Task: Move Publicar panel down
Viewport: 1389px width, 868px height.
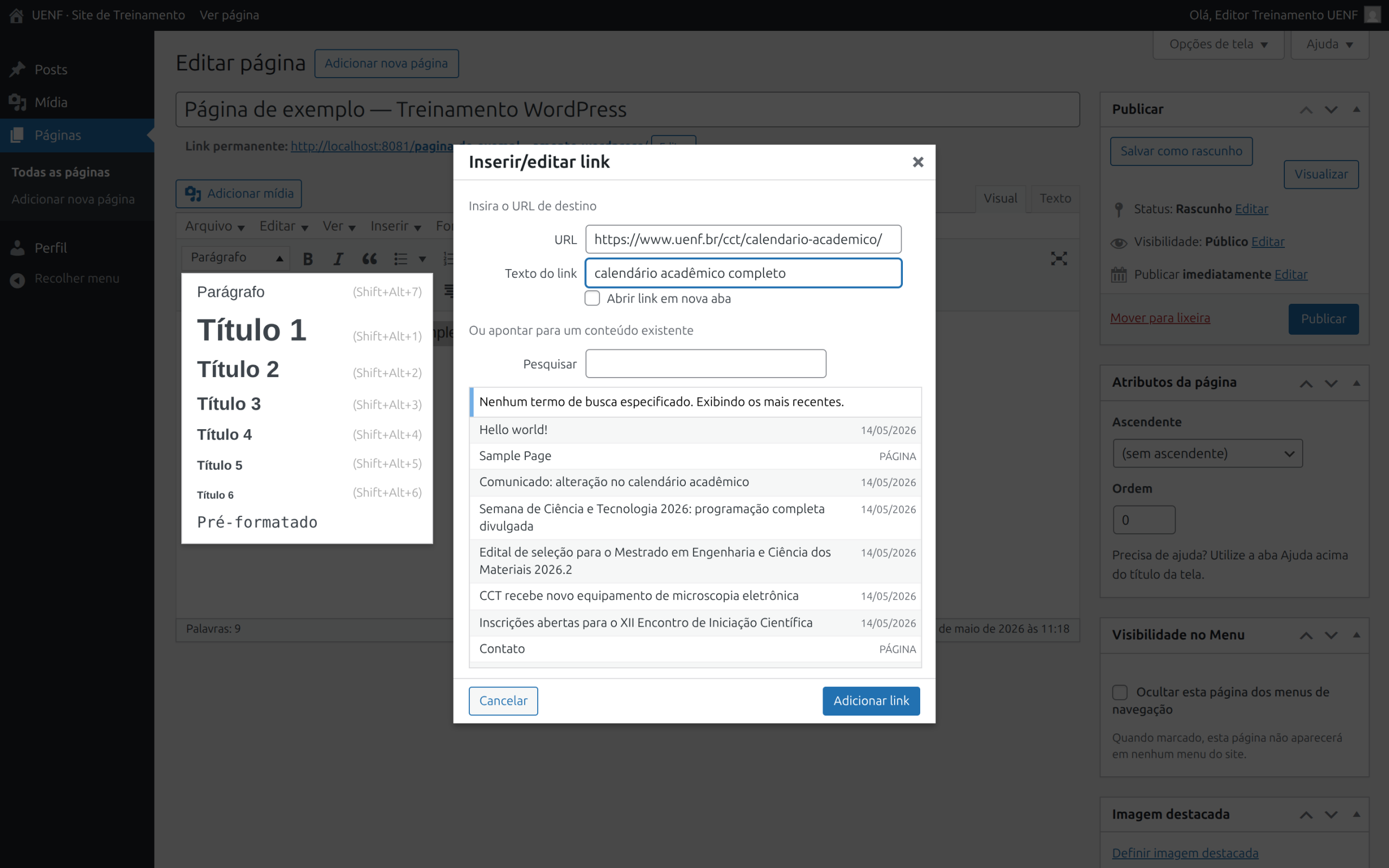Action: 1331,110
